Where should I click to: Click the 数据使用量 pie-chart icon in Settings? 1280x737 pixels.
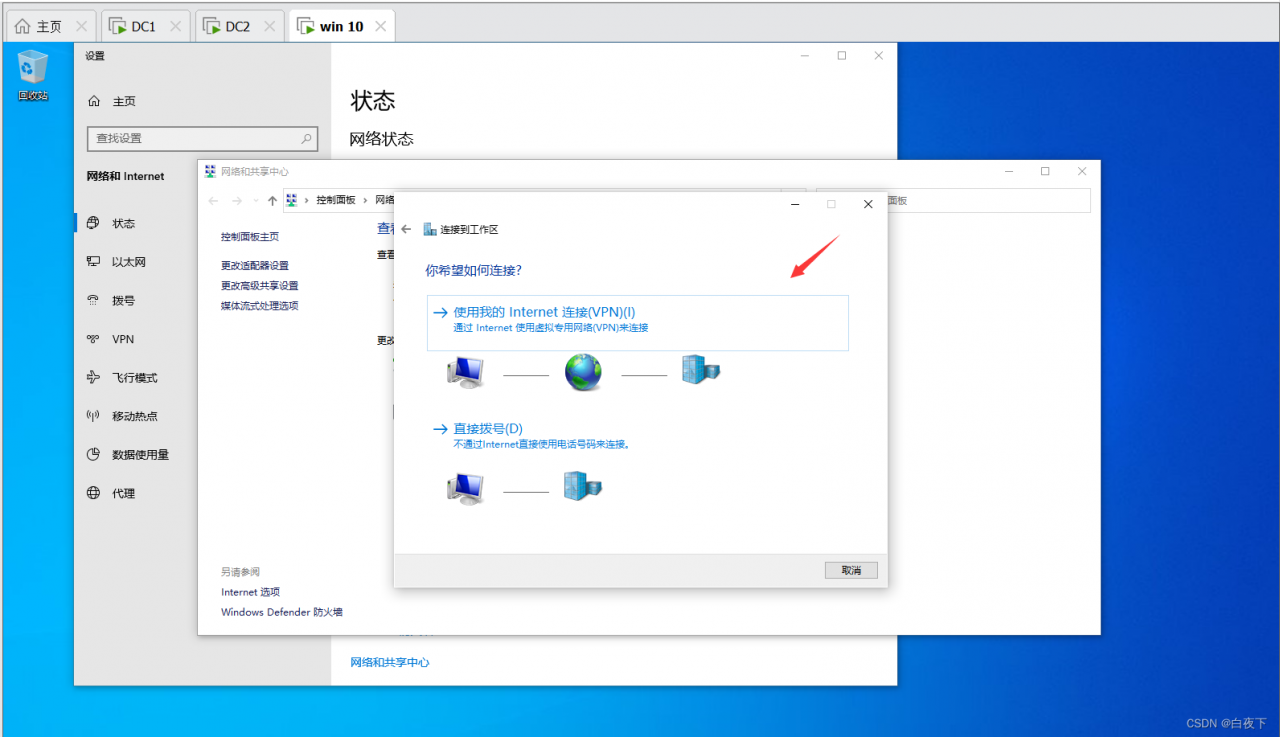(94, 454)
